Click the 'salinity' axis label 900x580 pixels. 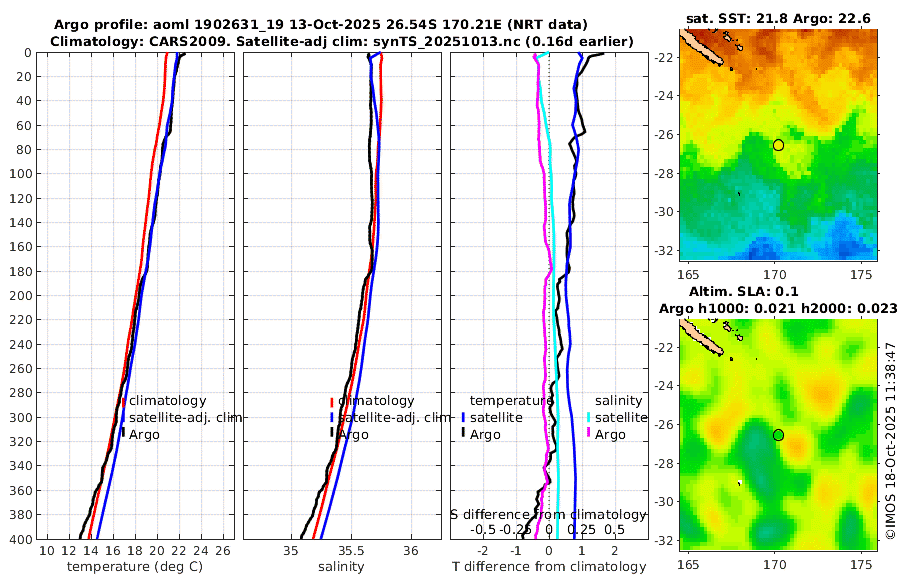342,567
